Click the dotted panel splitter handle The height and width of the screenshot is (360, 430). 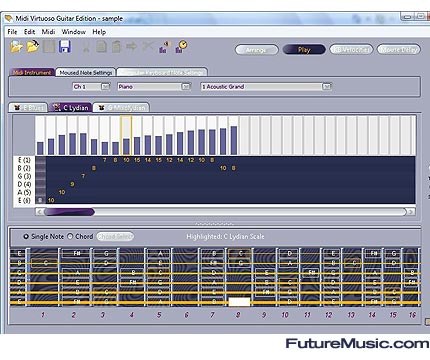214,224
